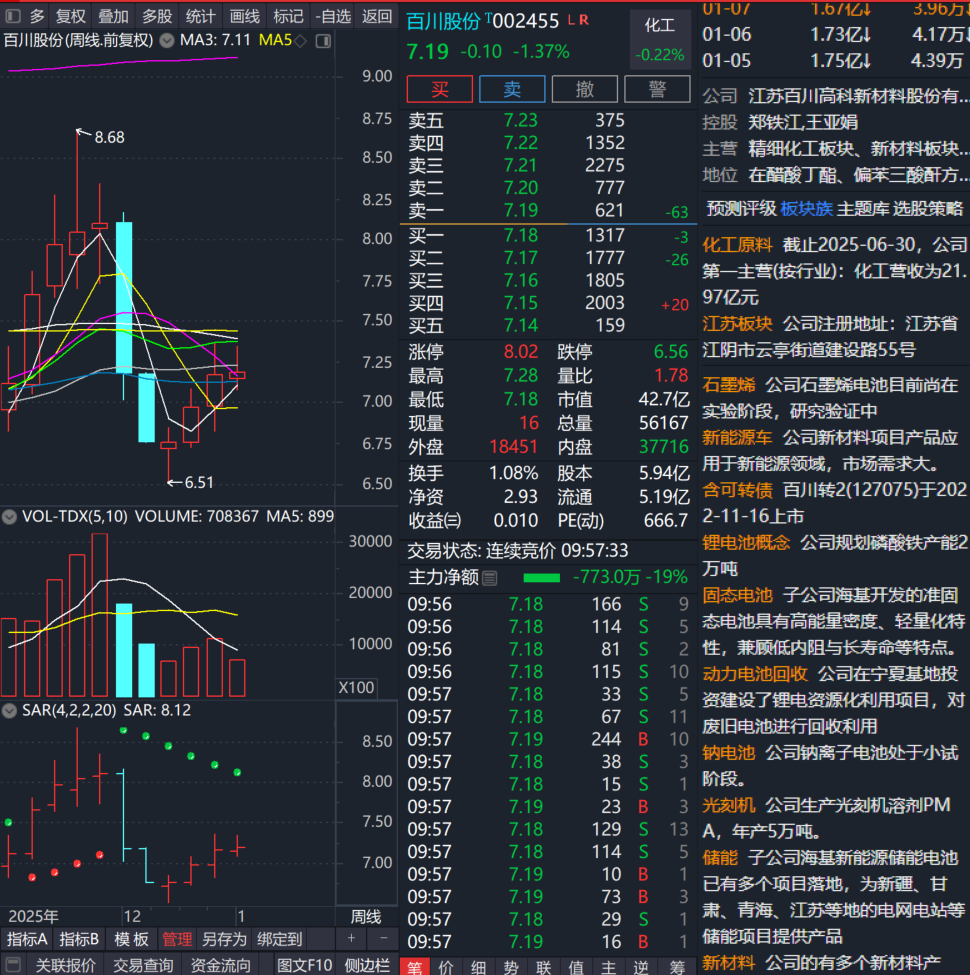Select the 叠加 overlay tool
Image resolution: width=970 pixels, height=975 pixels.
(x=113, y=16)
